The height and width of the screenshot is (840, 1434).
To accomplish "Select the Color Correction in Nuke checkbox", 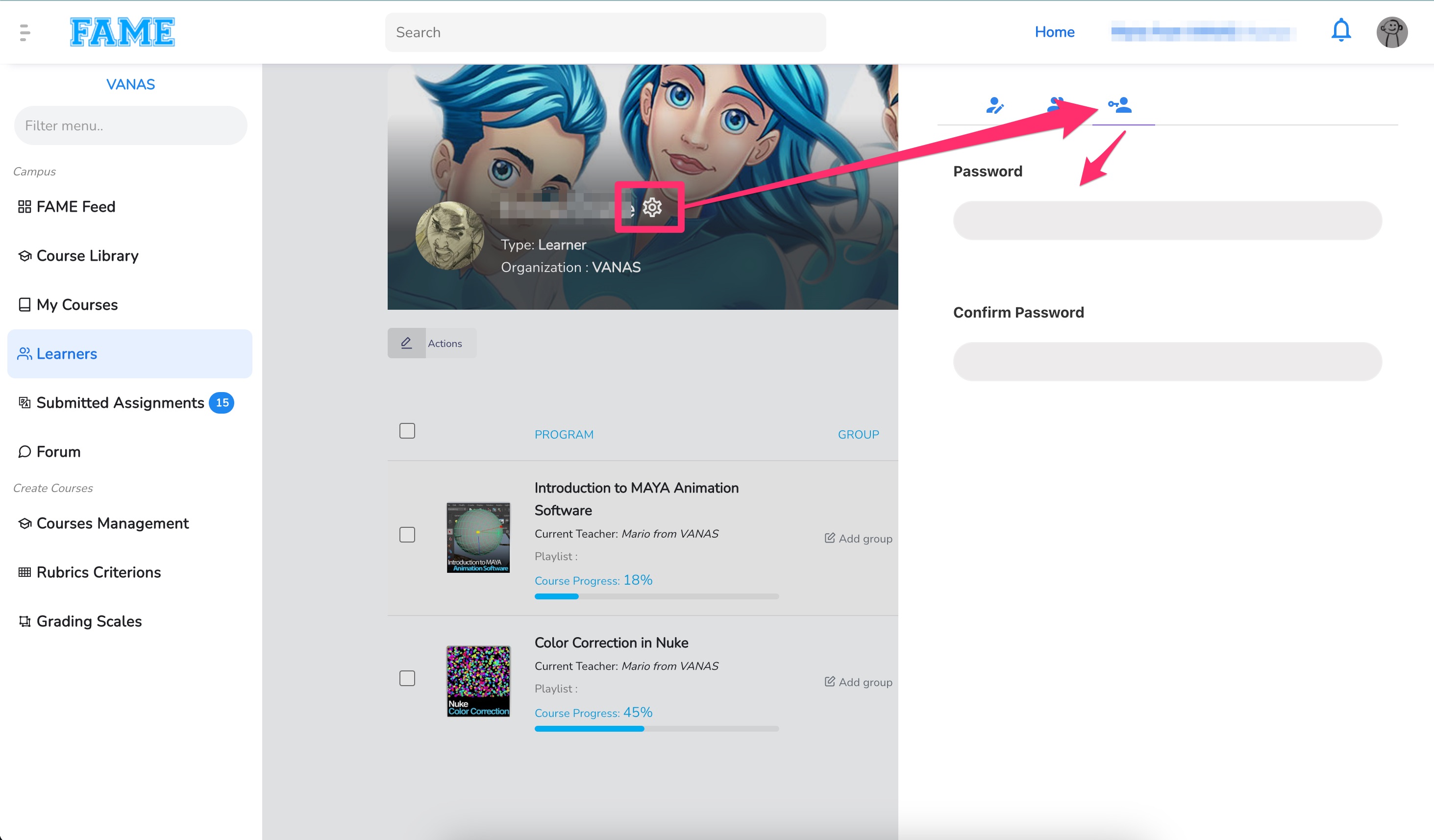I will [407, 678].
